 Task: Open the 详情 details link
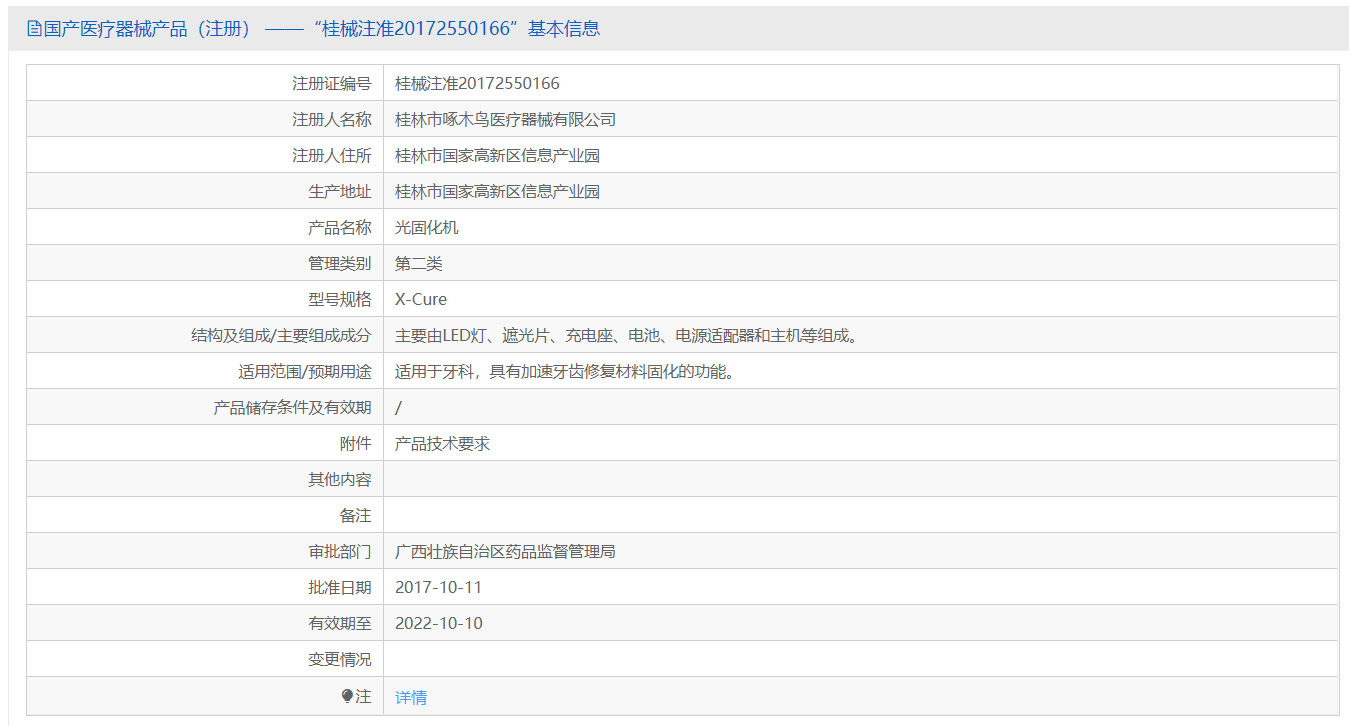411,697
